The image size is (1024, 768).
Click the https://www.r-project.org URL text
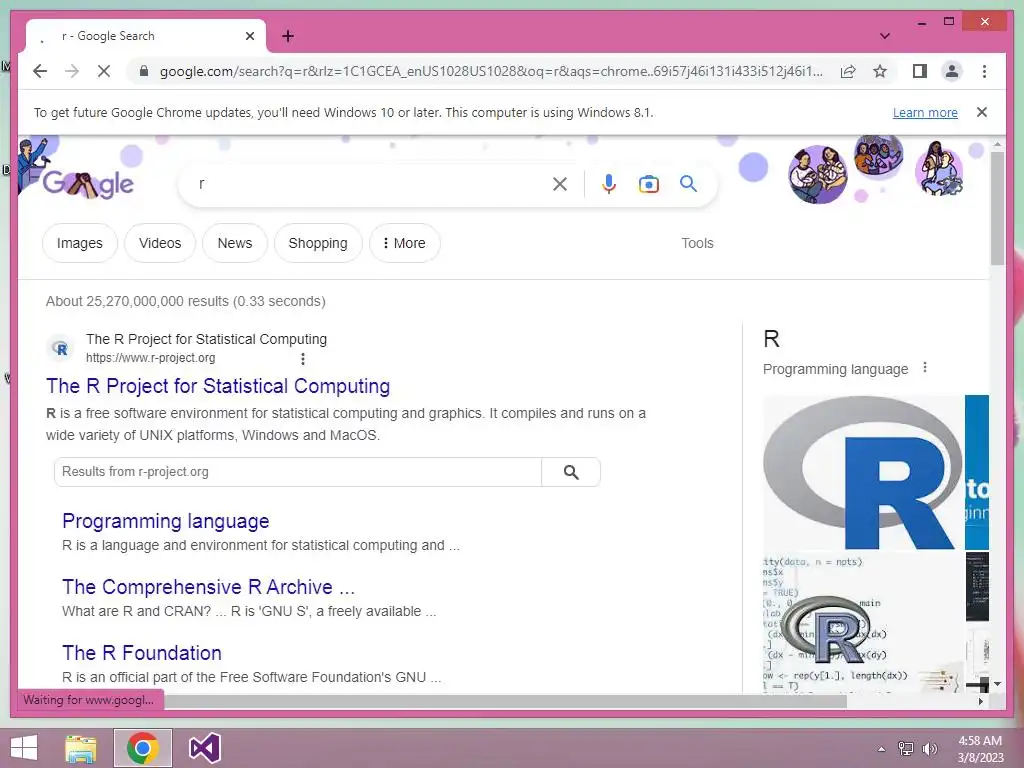pyautogui.click(x=151, y=358)
